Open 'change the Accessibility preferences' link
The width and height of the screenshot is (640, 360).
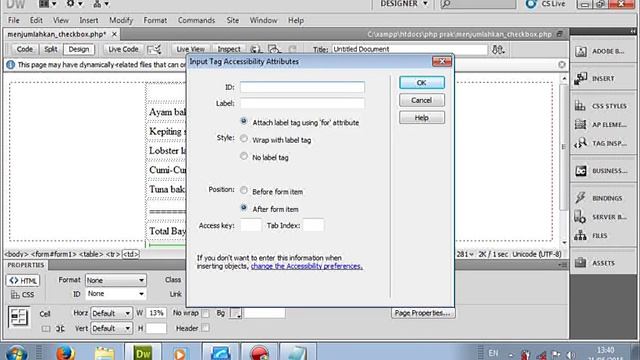tap(307, 266)
